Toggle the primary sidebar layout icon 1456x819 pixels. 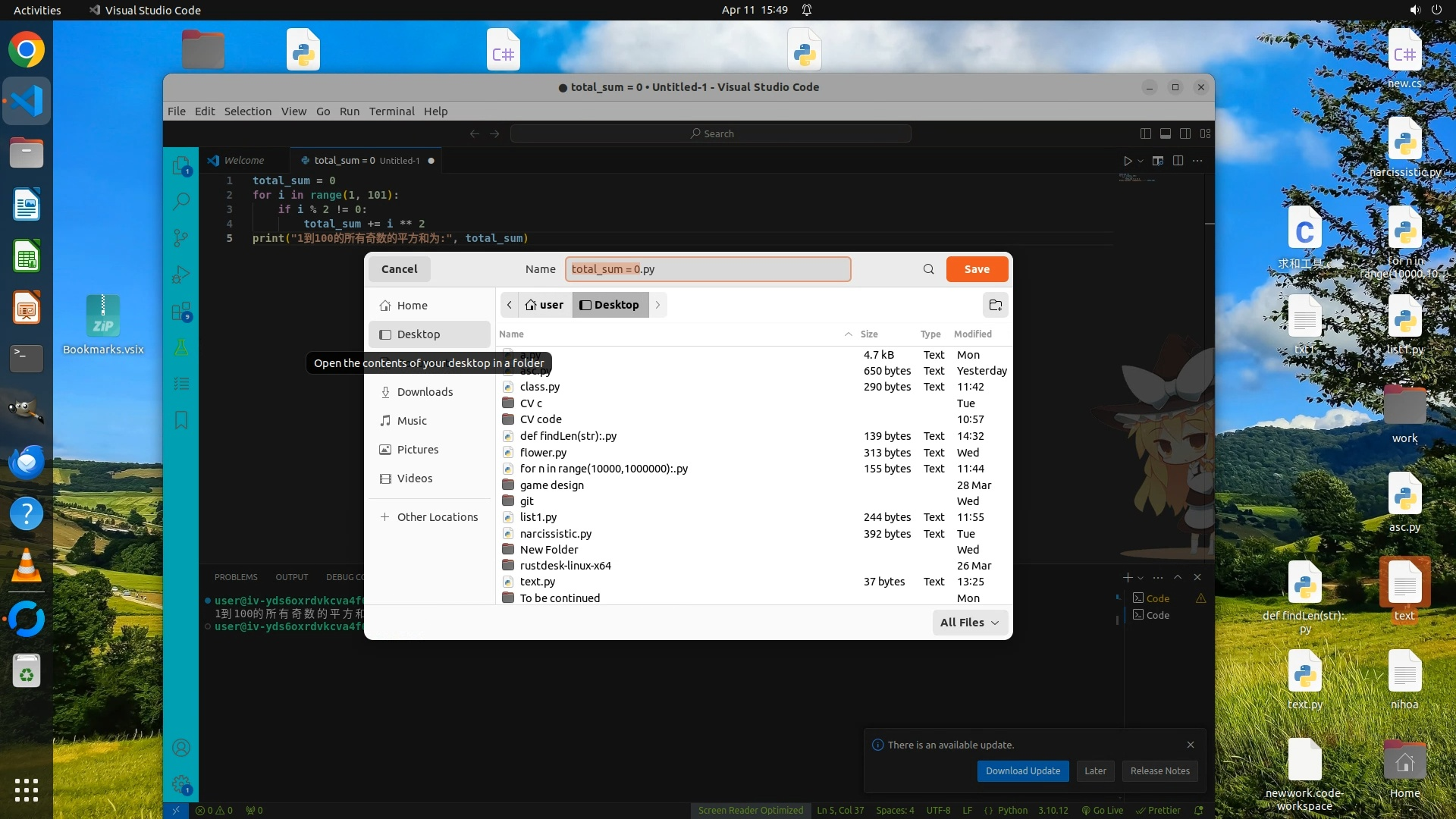1146,133
